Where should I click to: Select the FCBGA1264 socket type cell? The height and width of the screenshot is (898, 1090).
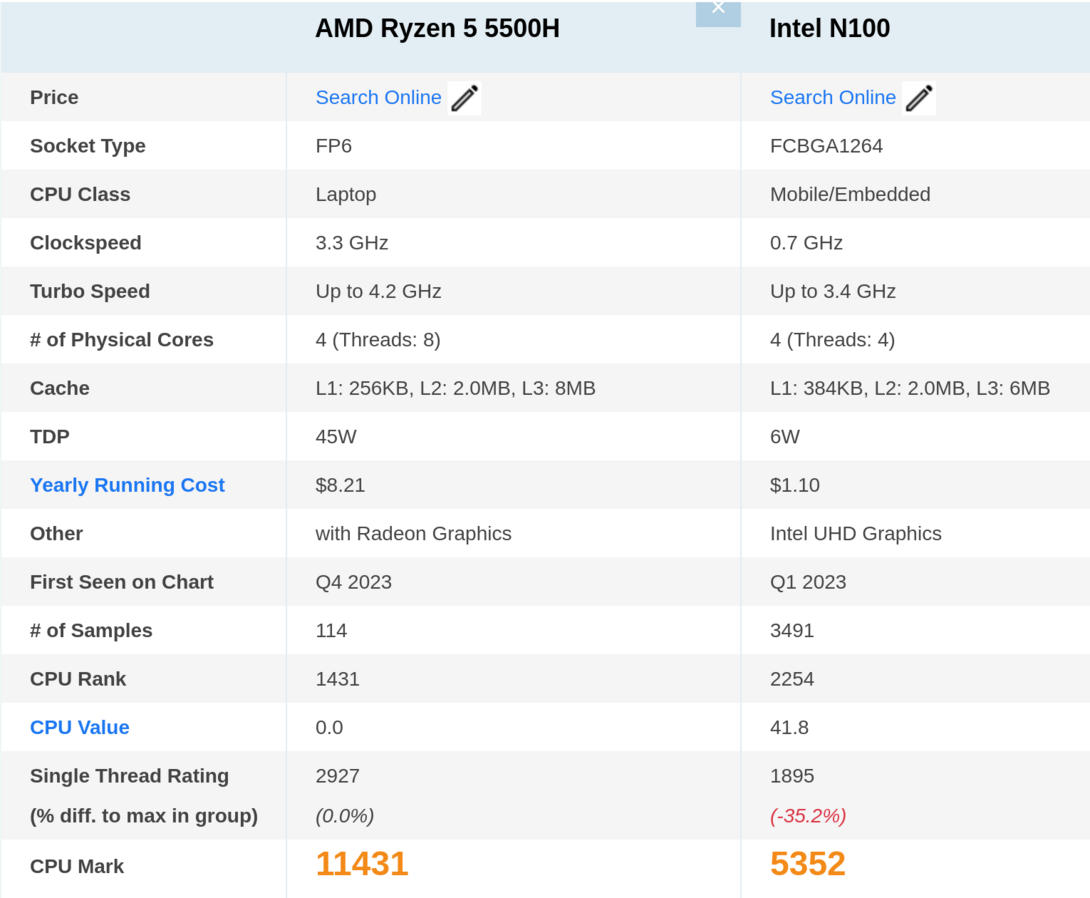tap(826, 146)
